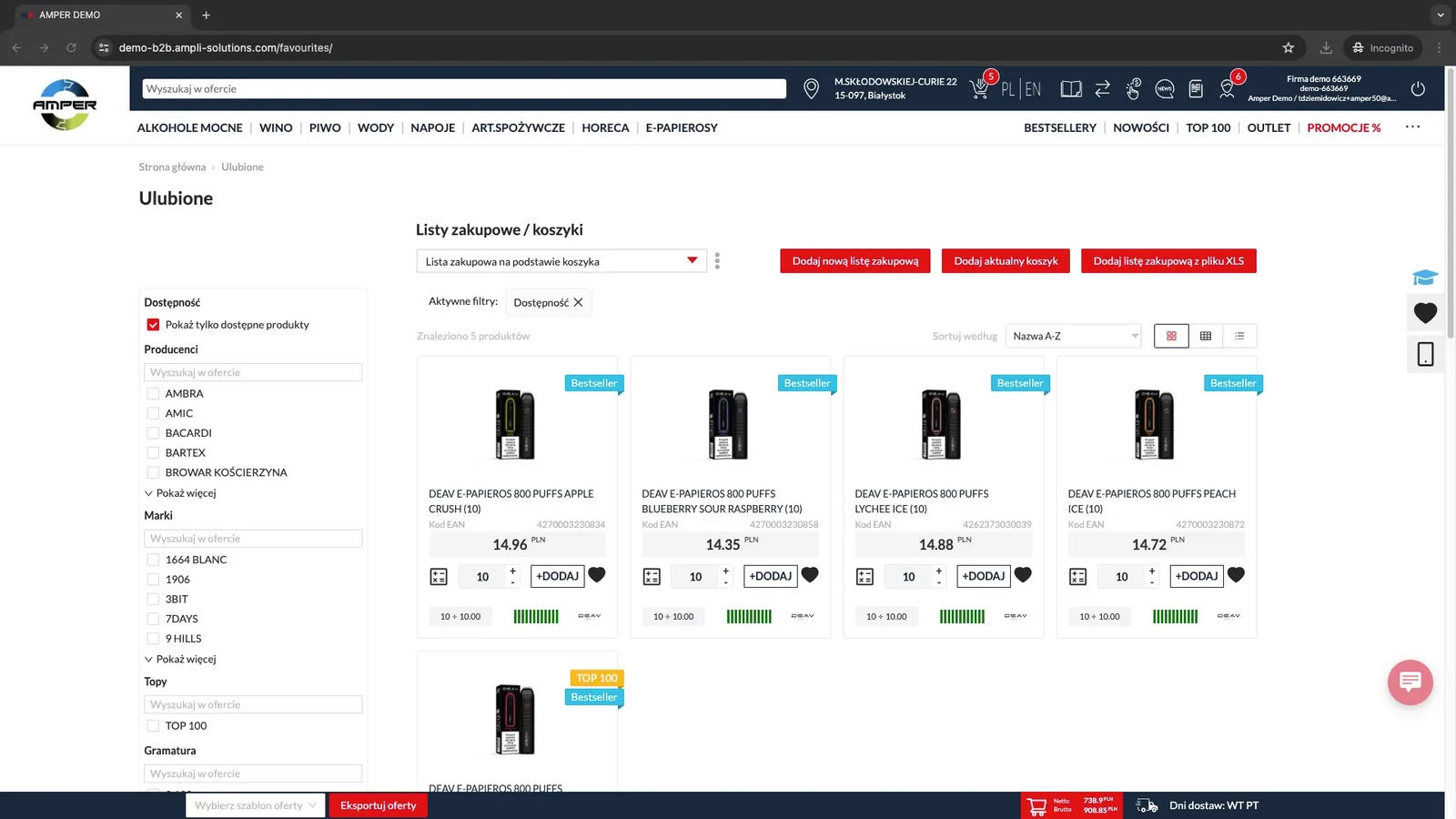Check the AMBRA producer filter
Screen dimensions: 1456x819
[153, 394]
